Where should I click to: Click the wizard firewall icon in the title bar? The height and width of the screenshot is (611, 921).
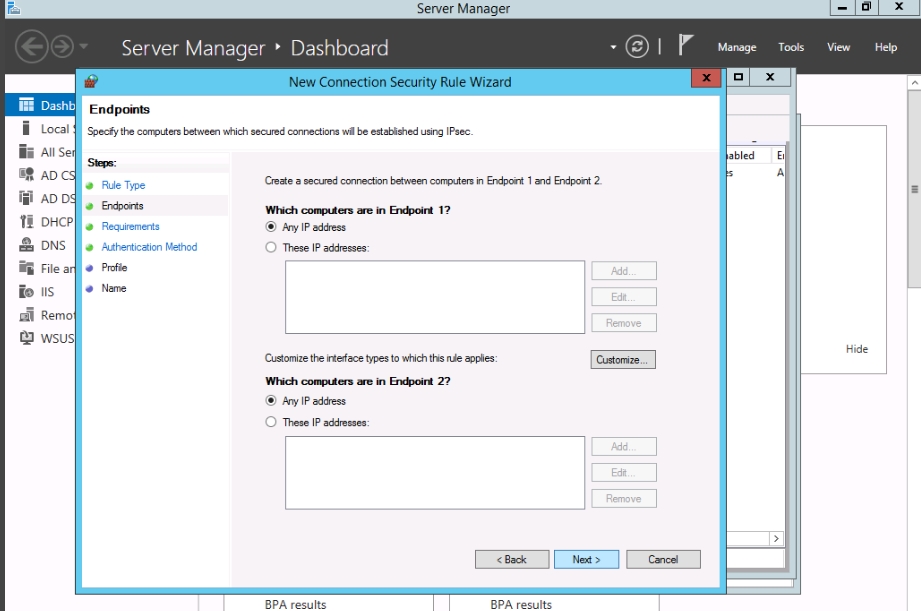click(91, 82)
